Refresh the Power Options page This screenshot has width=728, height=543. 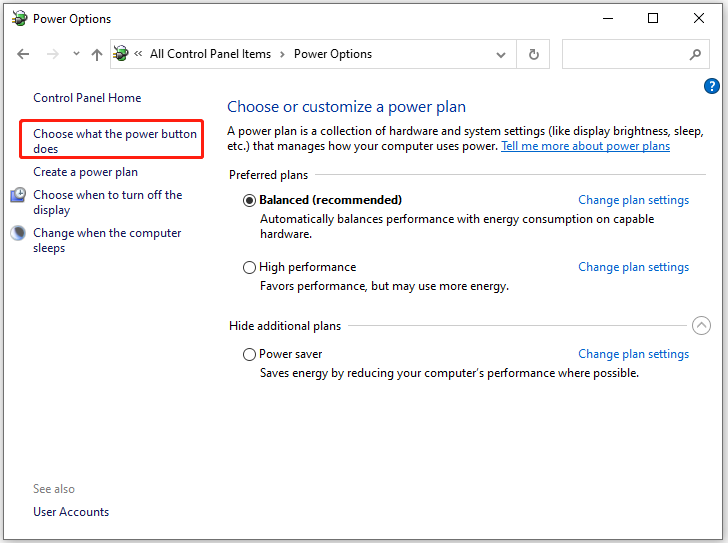coord(533,54)
